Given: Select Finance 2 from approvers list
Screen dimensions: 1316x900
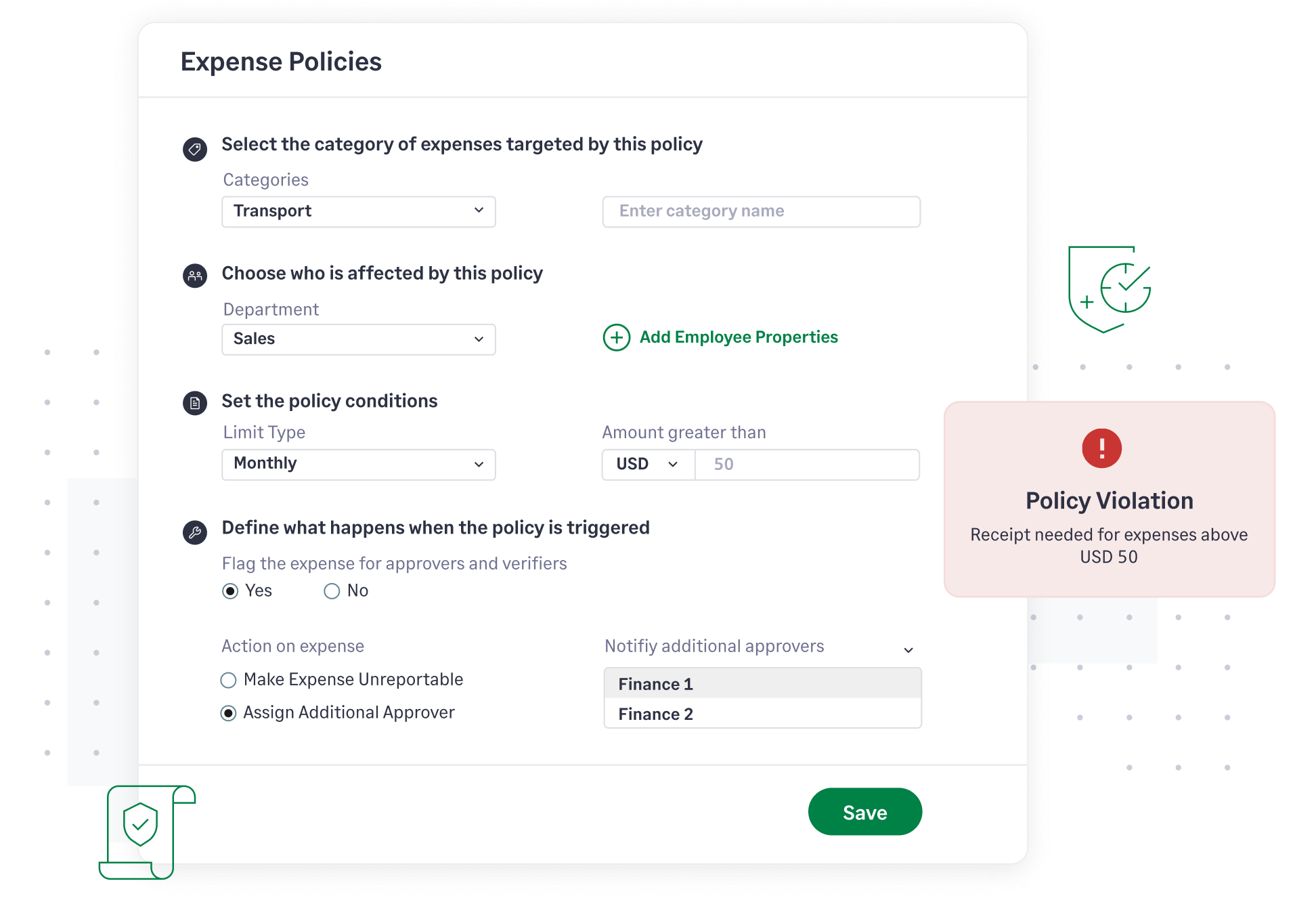Looking at the screenshot, I should click(762, 714).
